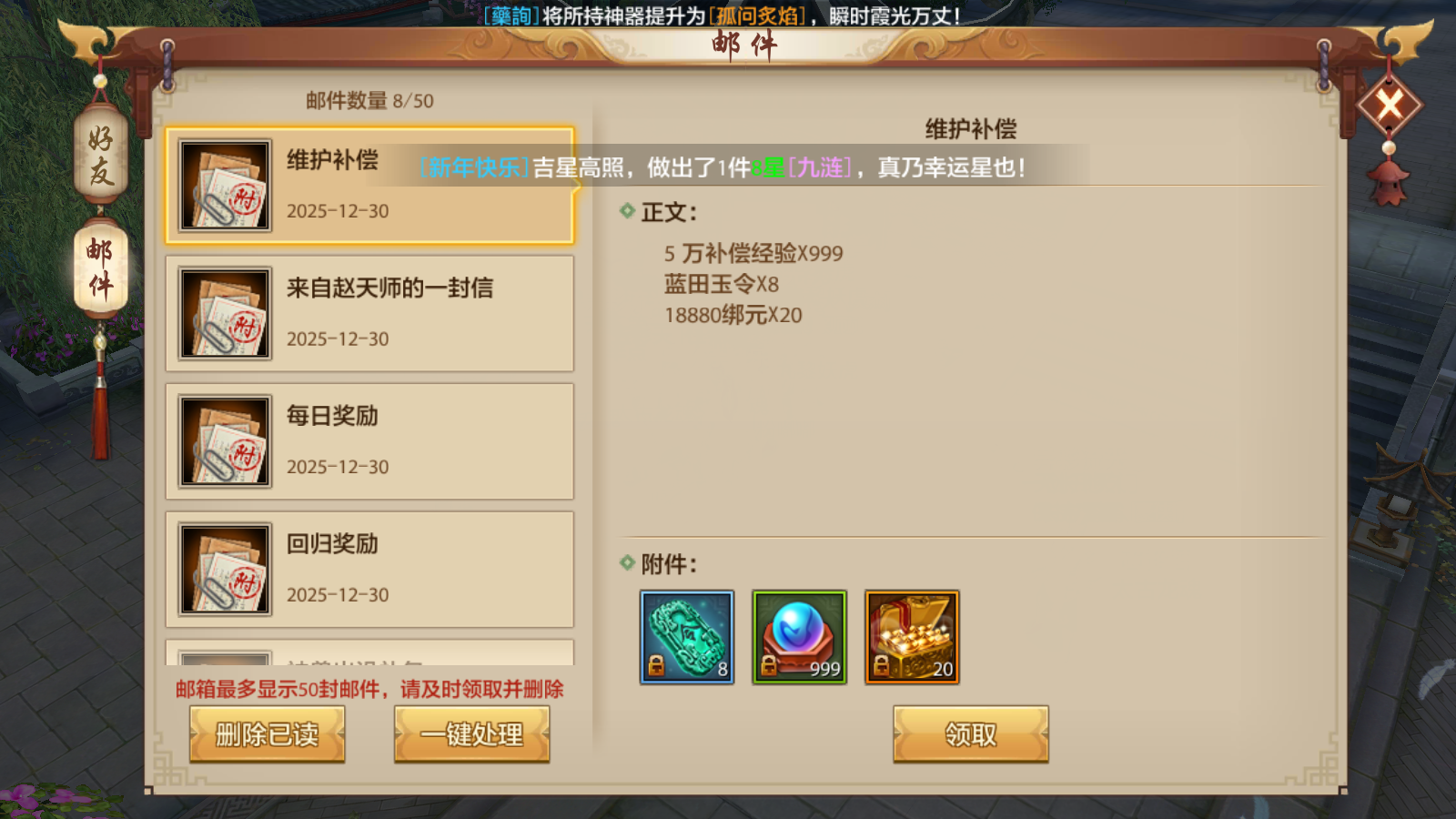Click the 来自赵天师的一封信 mail icon

pos(225,313)
